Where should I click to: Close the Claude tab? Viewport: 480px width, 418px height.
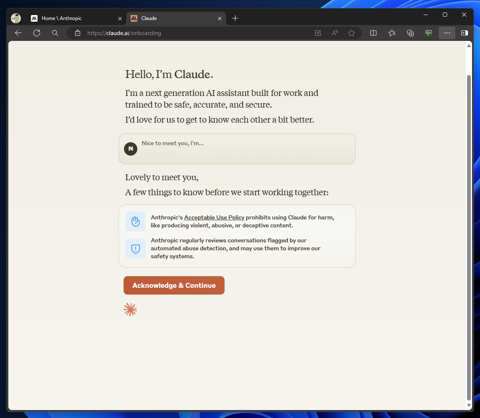(x=220, y=19)
